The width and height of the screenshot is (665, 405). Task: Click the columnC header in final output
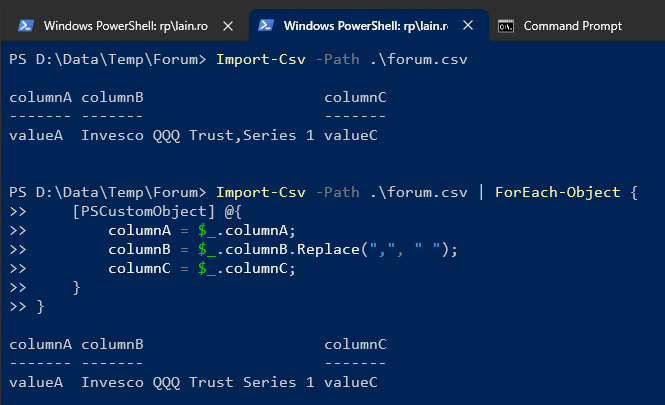click(355, 344)
